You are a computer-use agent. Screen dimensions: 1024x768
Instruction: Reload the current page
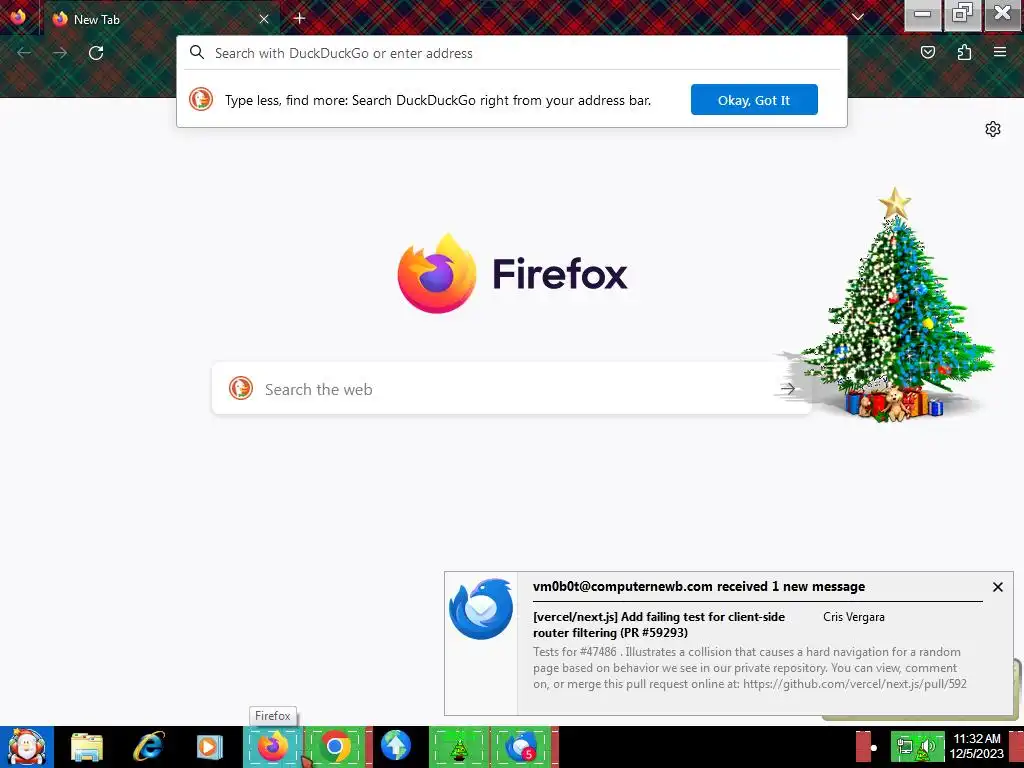pos(96,53)
